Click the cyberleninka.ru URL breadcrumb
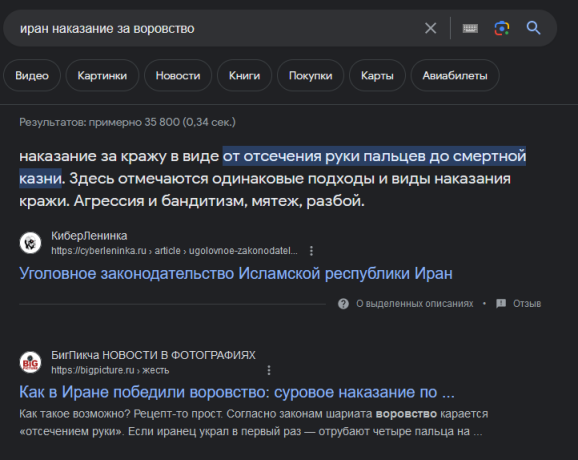578x460 pixels. point(174,251)
